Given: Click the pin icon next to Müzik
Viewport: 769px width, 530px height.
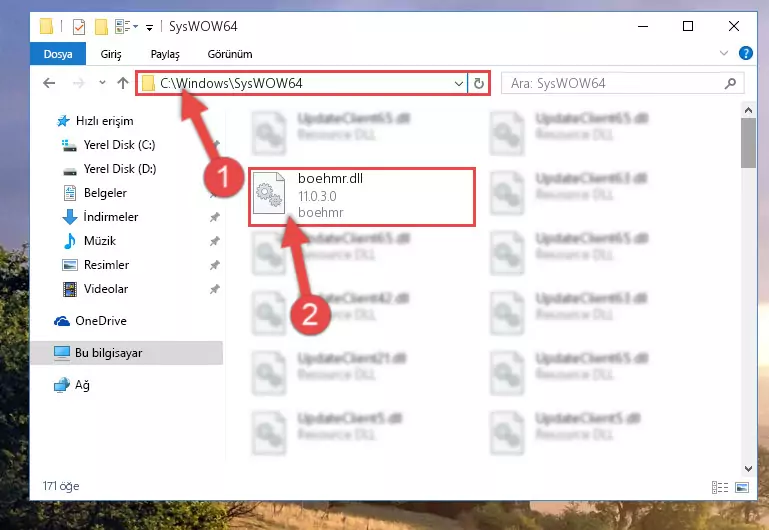Looking at the screenshot, I should click(214, 241).
